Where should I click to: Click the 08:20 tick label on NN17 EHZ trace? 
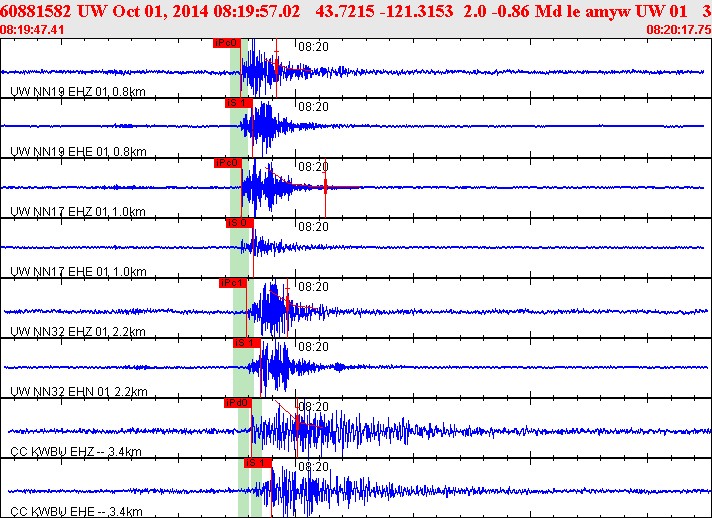313,167
